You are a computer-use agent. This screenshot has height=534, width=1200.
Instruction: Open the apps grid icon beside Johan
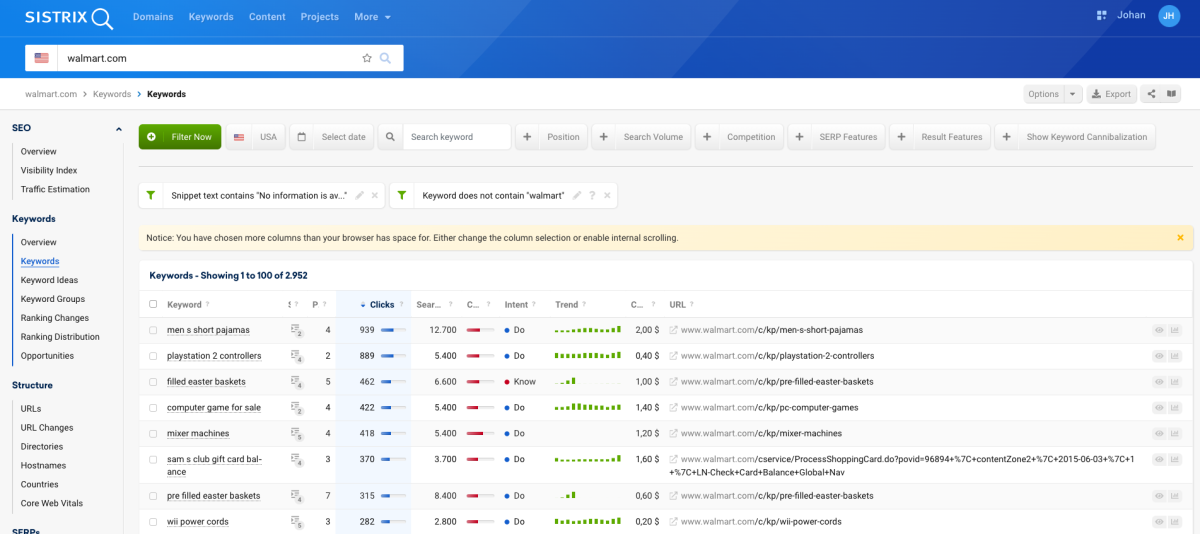1101,15
